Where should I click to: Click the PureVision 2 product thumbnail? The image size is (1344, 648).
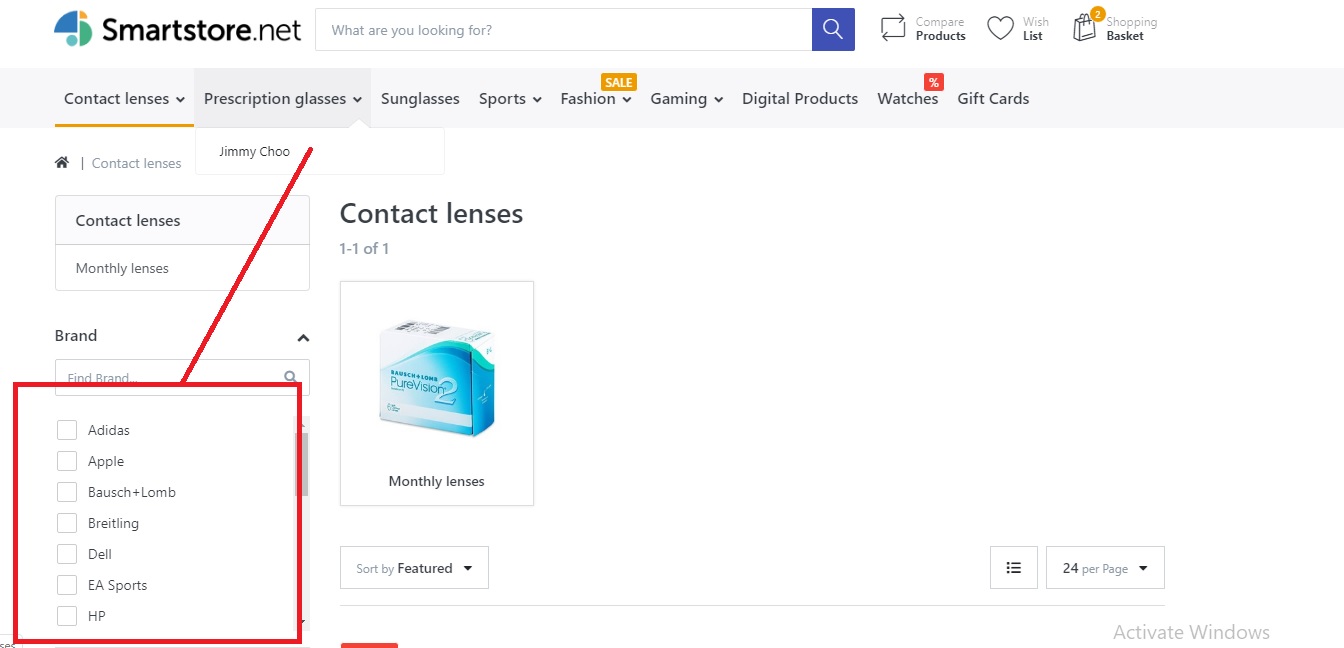(436, 380)
